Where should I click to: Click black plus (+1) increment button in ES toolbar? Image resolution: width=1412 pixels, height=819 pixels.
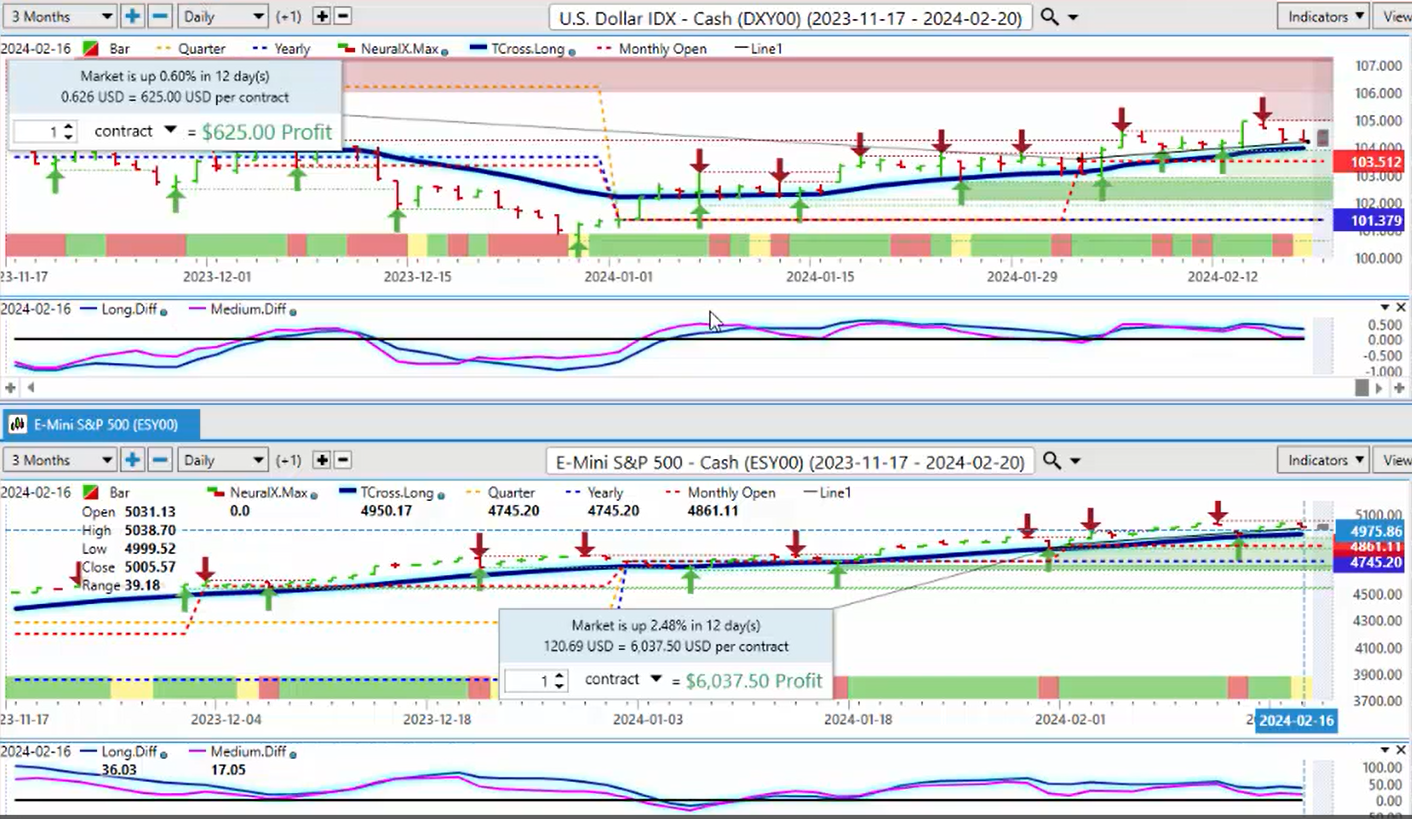[322, 460]
